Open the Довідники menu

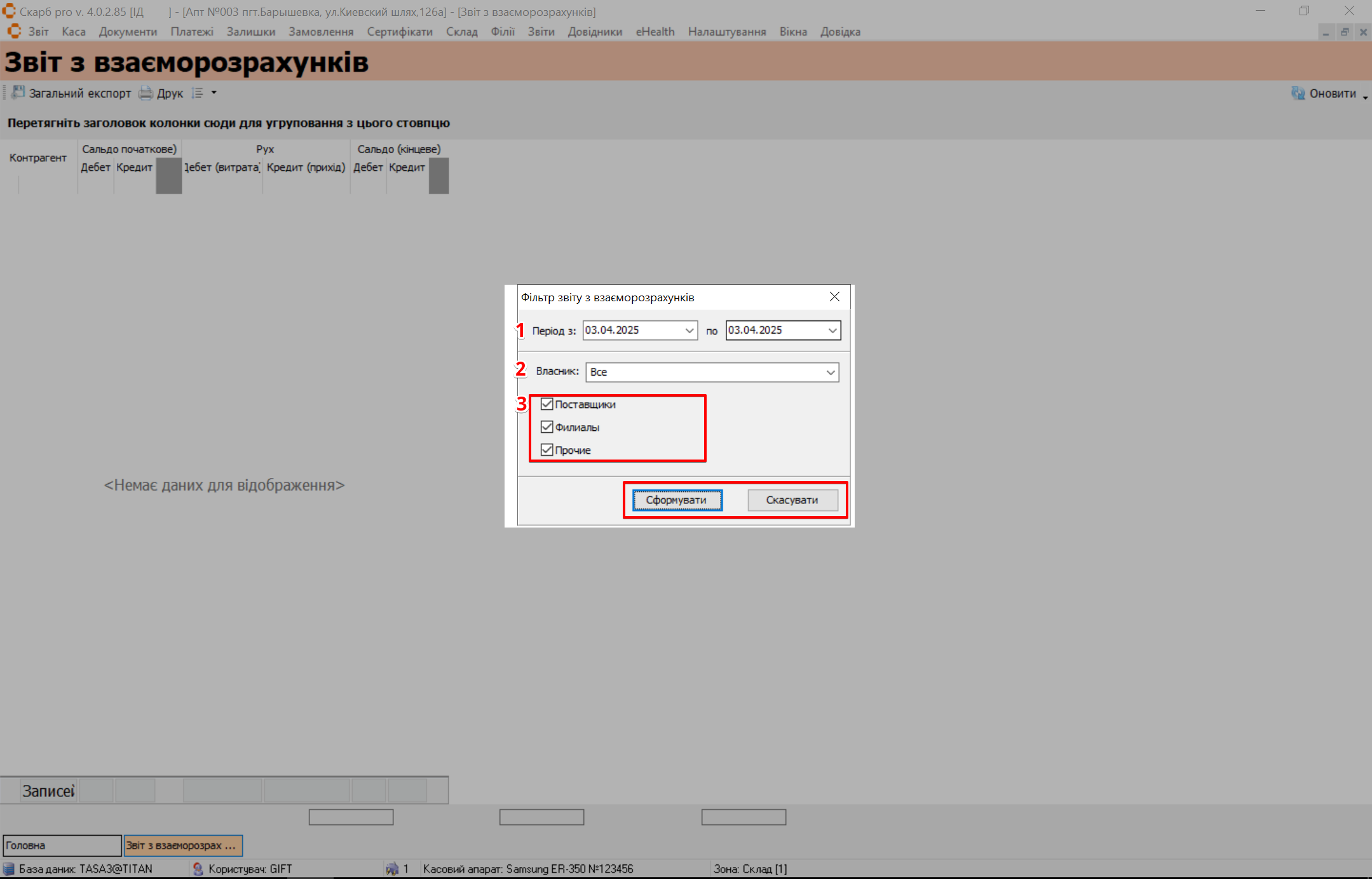[x=595, y=32]
